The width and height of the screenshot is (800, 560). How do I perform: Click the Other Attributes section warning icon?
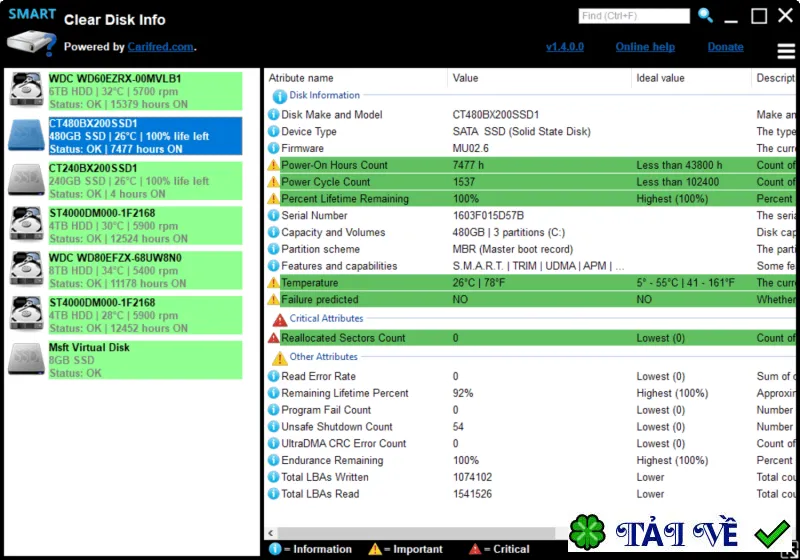[x=280, y=358]
